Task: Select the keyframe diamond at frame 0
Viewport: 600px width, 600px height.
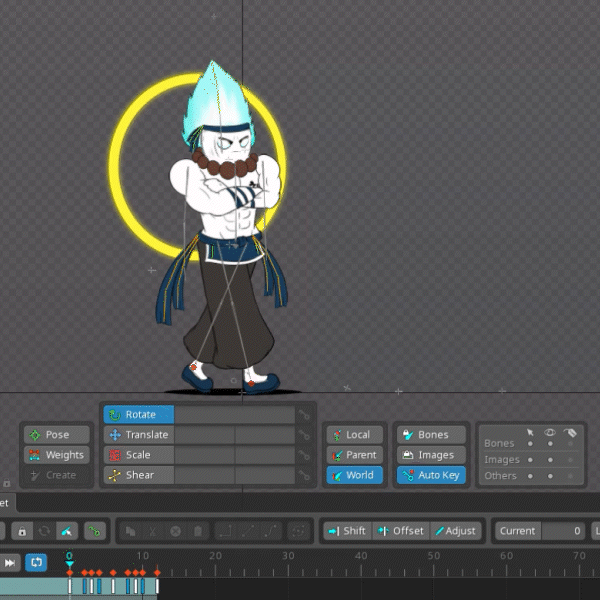Action: pos(70,573)
